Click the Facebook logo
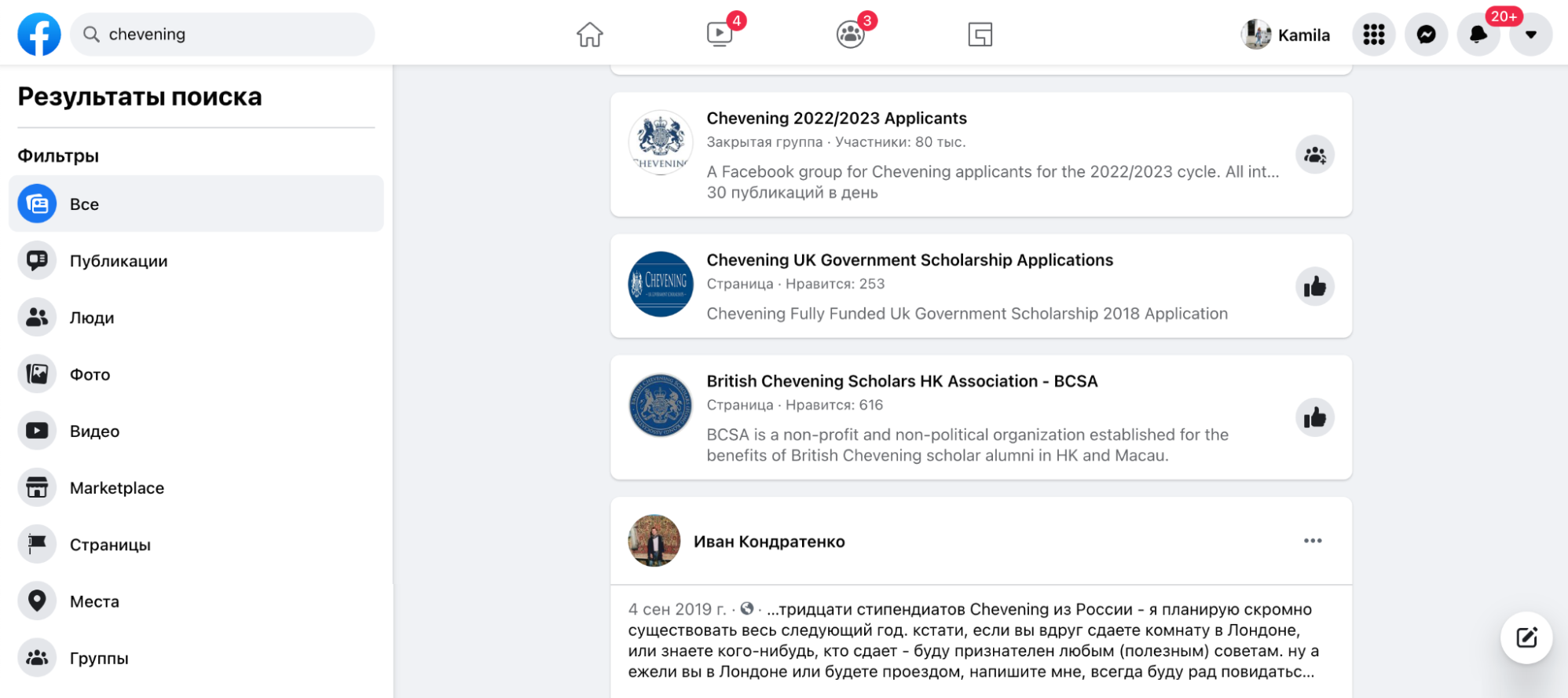The height and width of the screenshot is (698, 1568). point(39,35)
